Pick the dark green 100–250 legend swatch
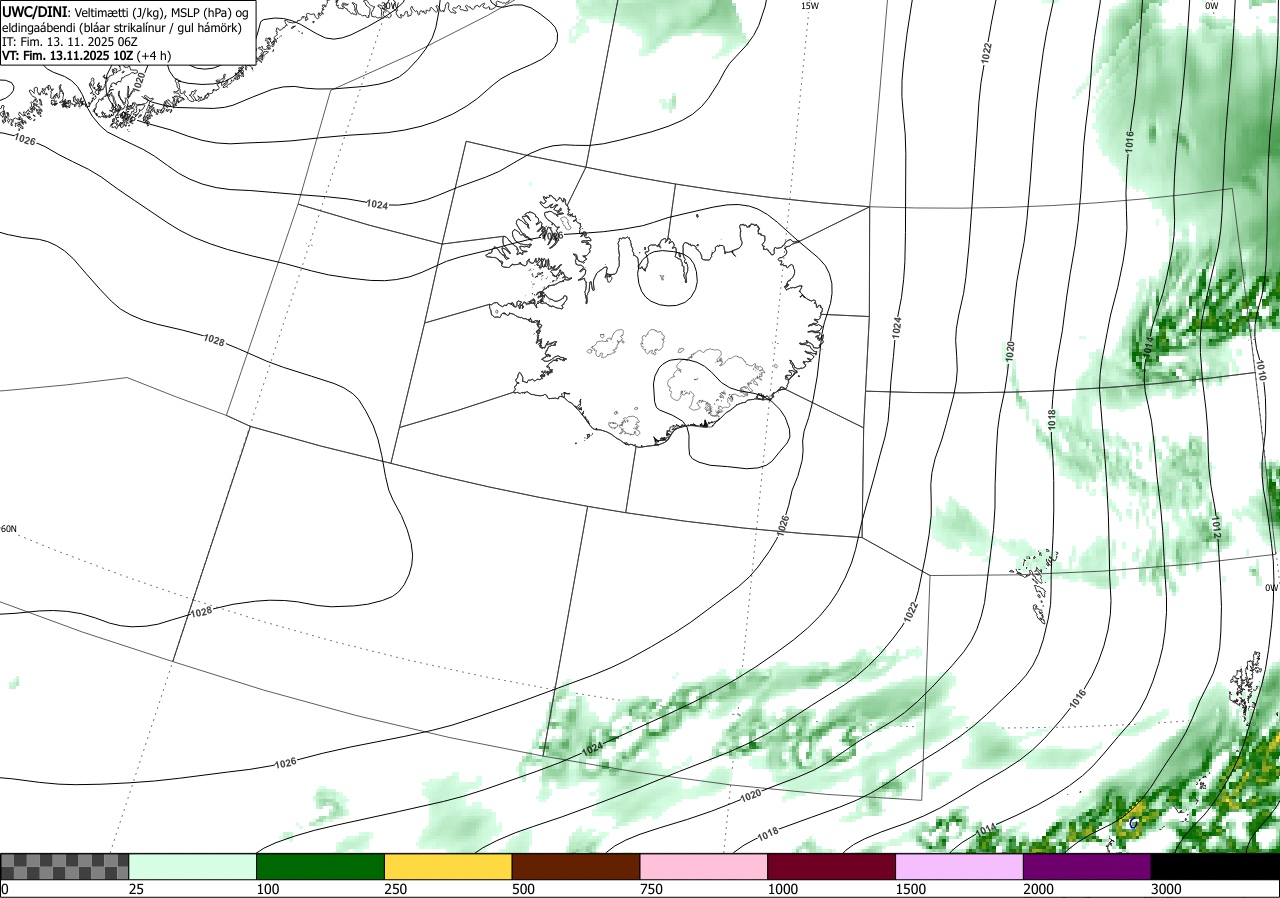The width and height of the screenshot is (1280, 898). click(x=321, y=866)
